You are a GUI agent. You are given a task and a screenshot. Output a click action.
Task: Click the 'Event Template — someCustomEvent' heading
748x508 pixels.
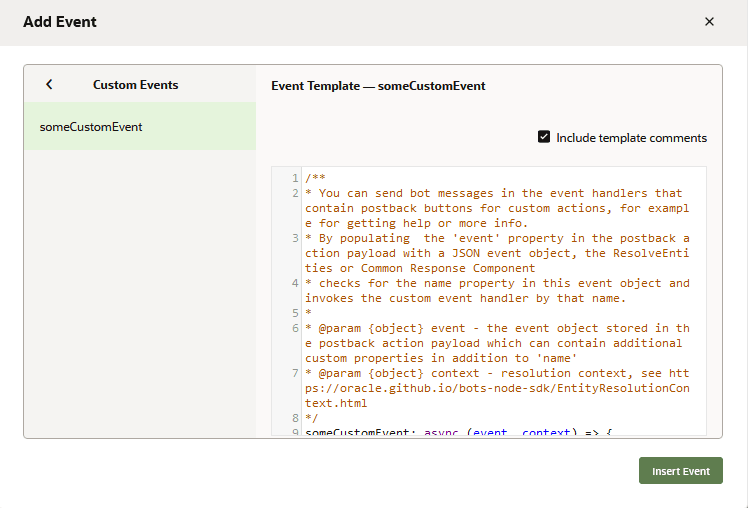point(378,86)
